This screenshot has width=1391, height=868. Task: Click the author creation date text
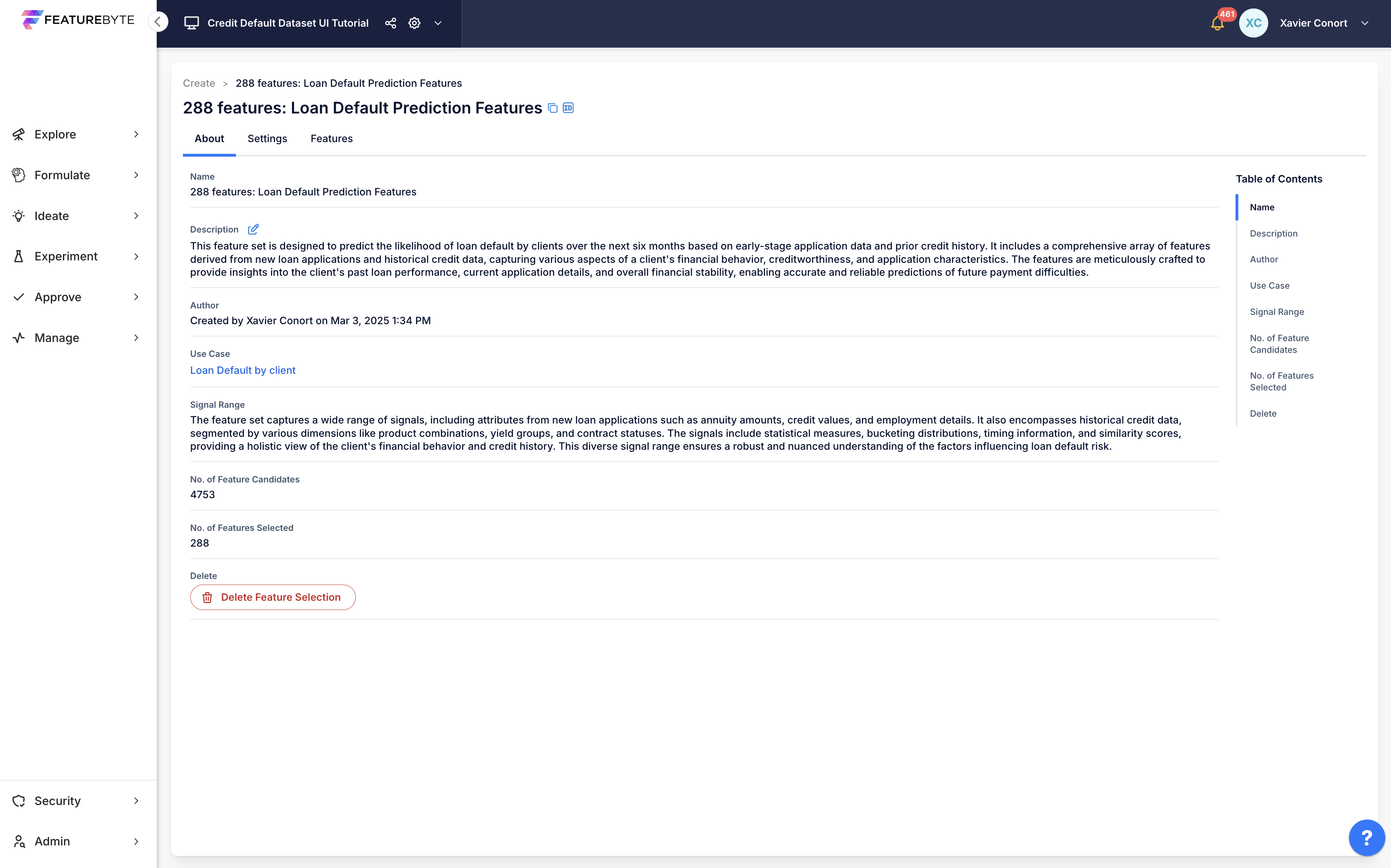click(310, 320)
